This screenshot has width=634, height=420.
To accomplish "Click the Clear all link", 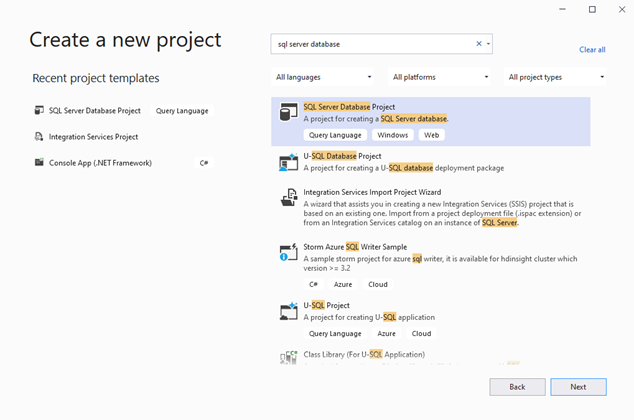I will 592,50.
